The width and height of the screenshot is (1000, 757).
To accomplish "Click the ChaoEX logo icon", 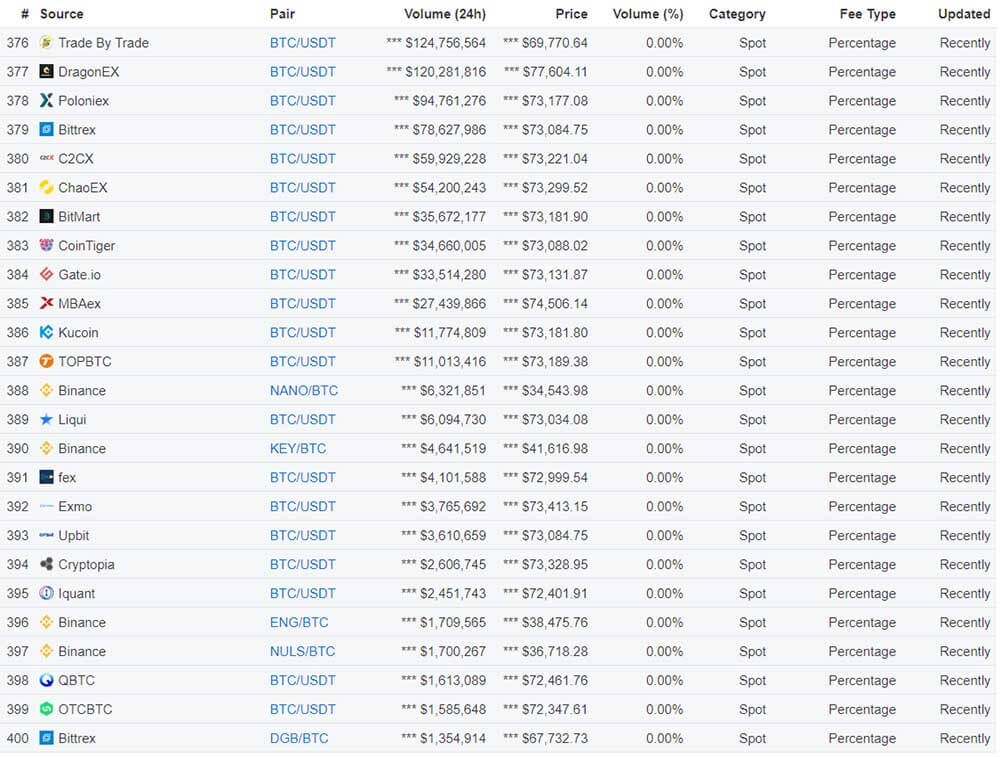I will tap(46, 187).
